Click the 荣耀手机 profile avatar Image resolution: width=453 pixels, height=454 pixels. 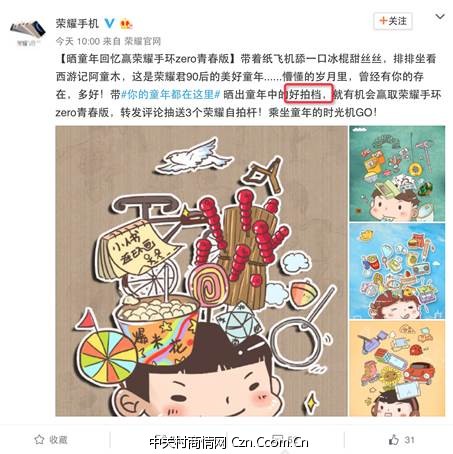[28, 31]
